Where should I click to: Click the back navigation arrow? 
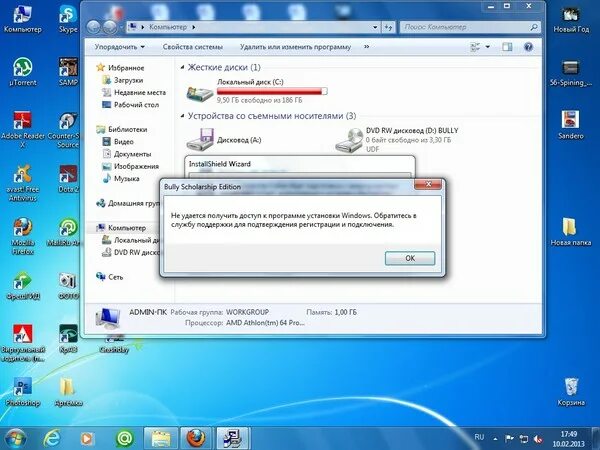pos(94,27)
